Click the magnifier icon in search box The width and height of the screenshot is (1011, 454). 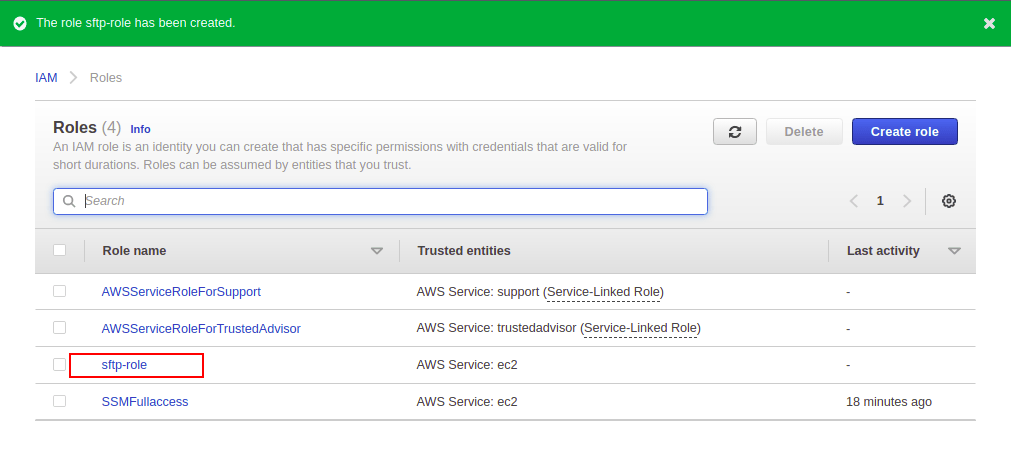point(69,201)
